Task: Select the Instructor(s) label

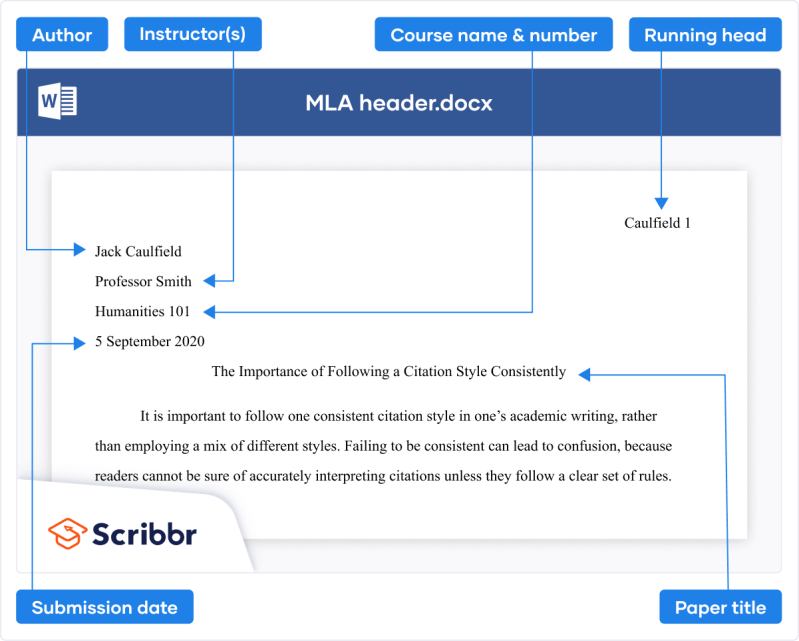Action: [x=193, y=34]
